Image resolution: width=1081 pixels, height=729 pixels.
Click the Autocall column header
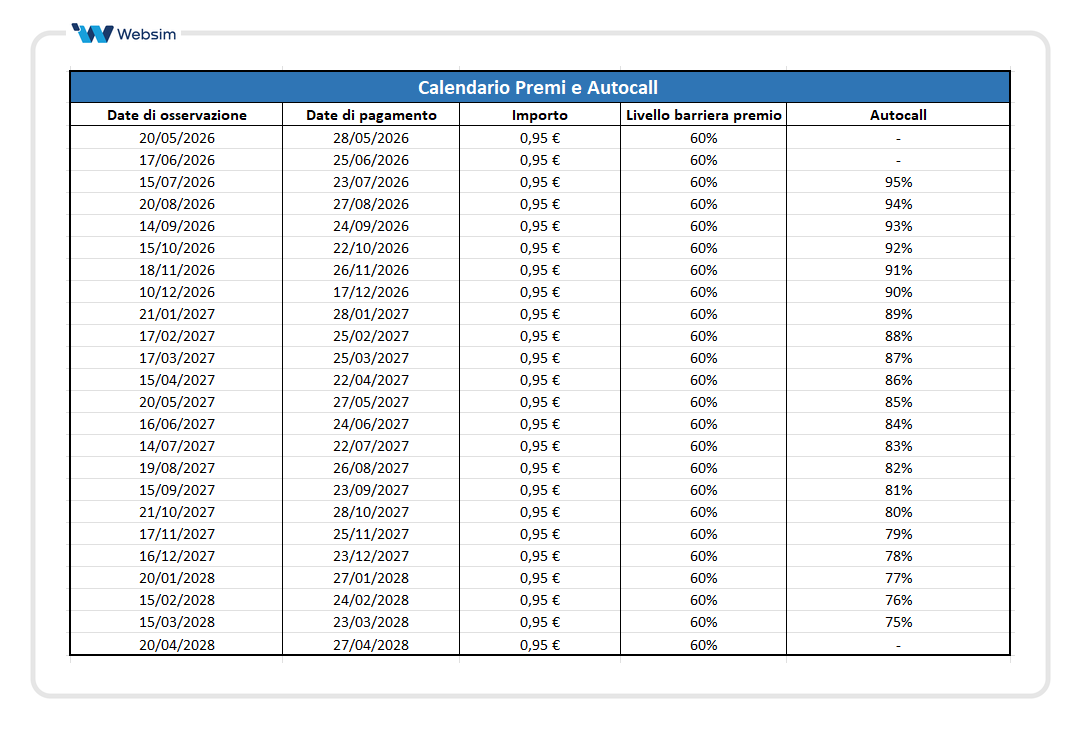point(899,114)
